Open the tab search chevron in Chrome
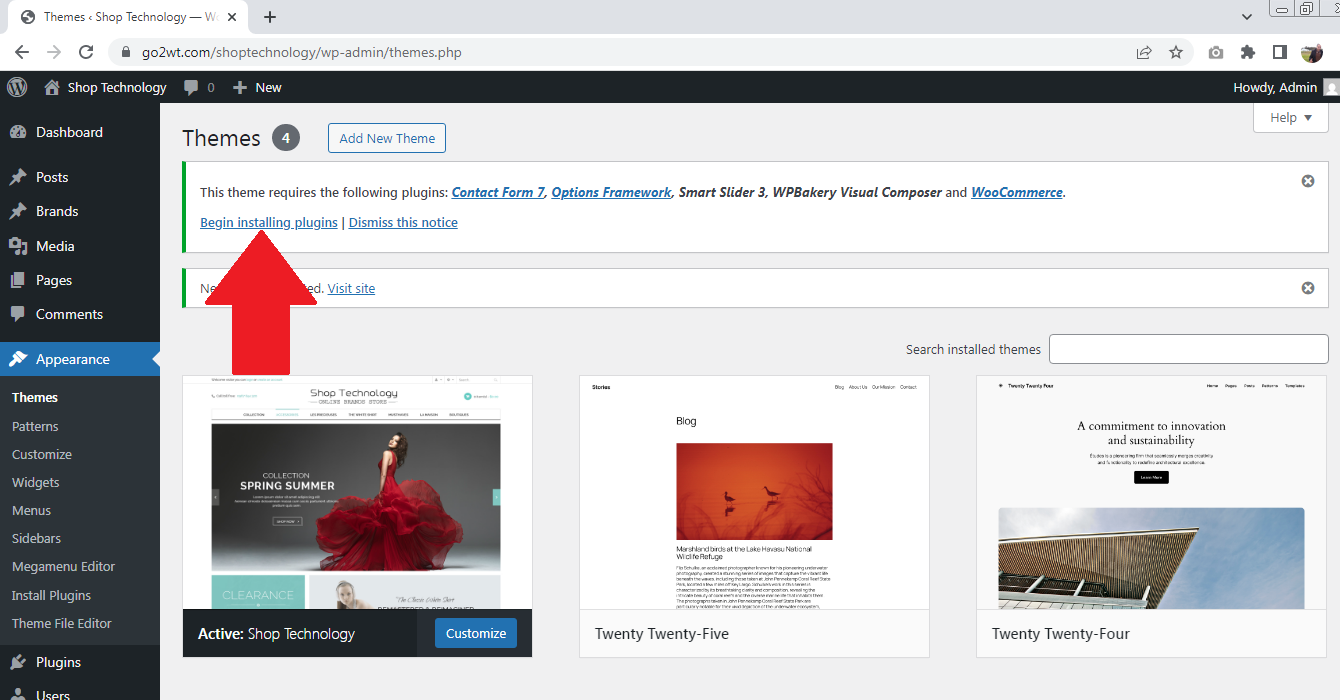The width and height of the screenshot is (1340, 700). point(1247,17)
